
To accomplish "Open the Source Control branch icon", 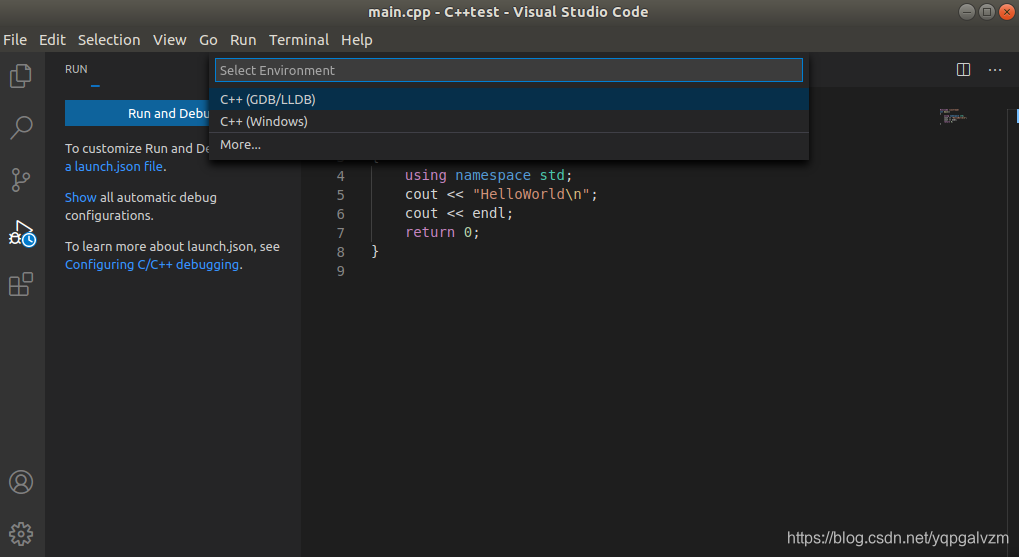I will click(21, 180).
